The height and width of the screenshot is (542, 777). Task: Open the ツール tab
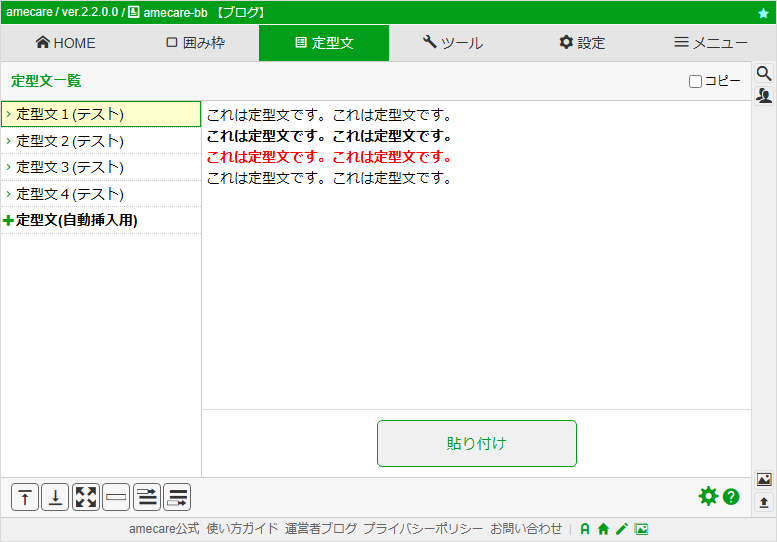453,43
